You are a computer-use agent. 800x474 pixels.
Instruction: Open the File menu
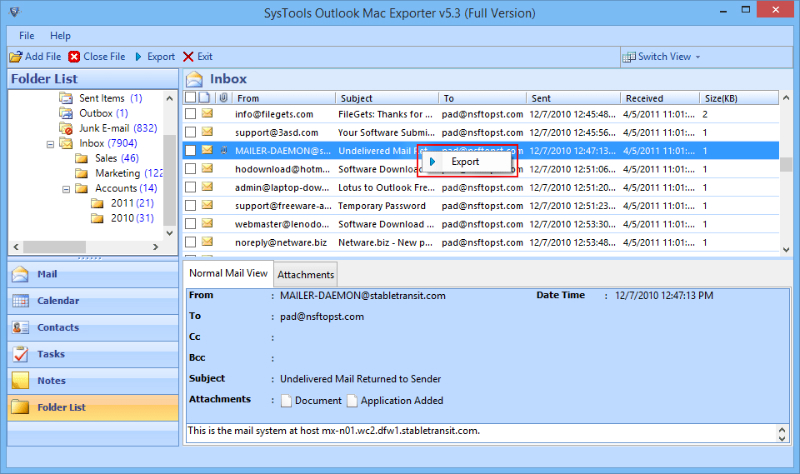click(27, 36)
